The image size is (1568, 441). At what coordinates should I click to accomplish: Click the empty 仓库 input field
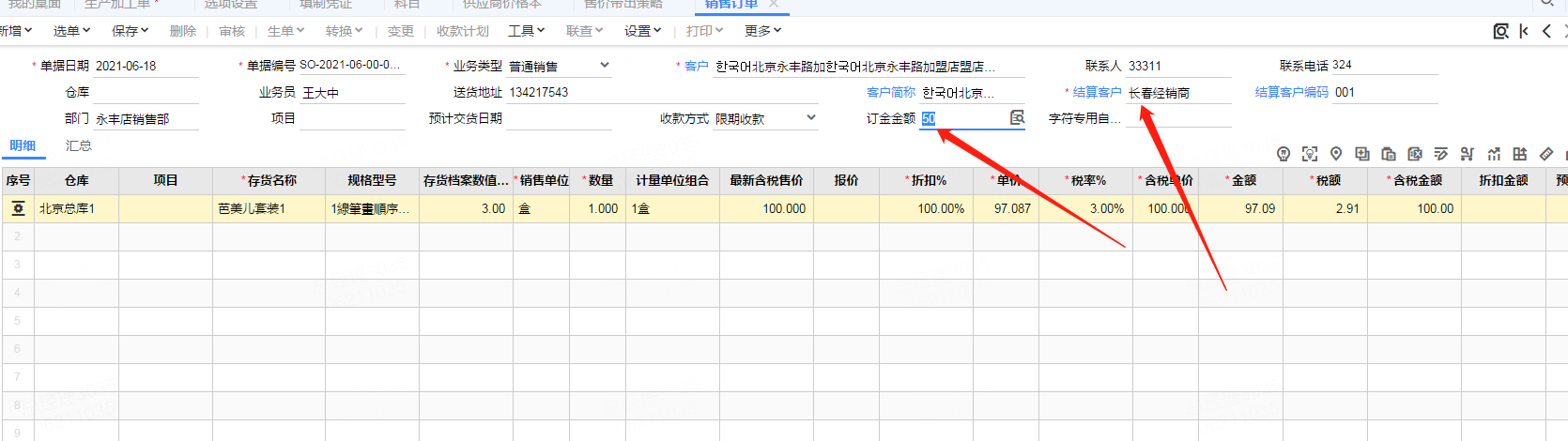[x=146, y=92]
